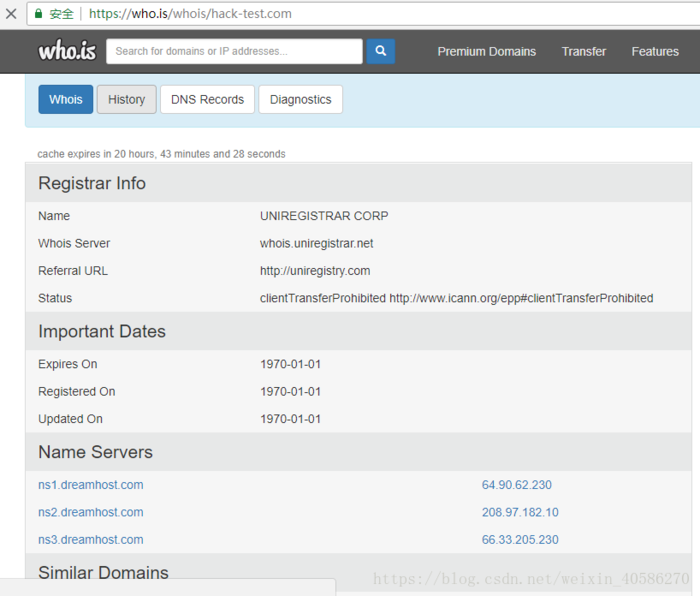Switch to the History tab

(x=127, y=100)
